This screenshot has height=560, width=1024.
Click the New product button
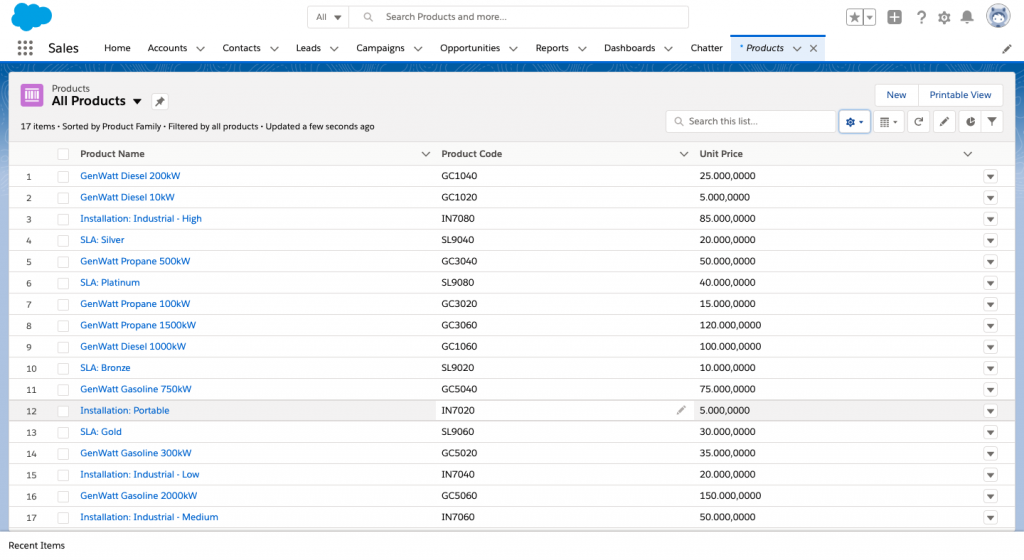pos(896,95)
